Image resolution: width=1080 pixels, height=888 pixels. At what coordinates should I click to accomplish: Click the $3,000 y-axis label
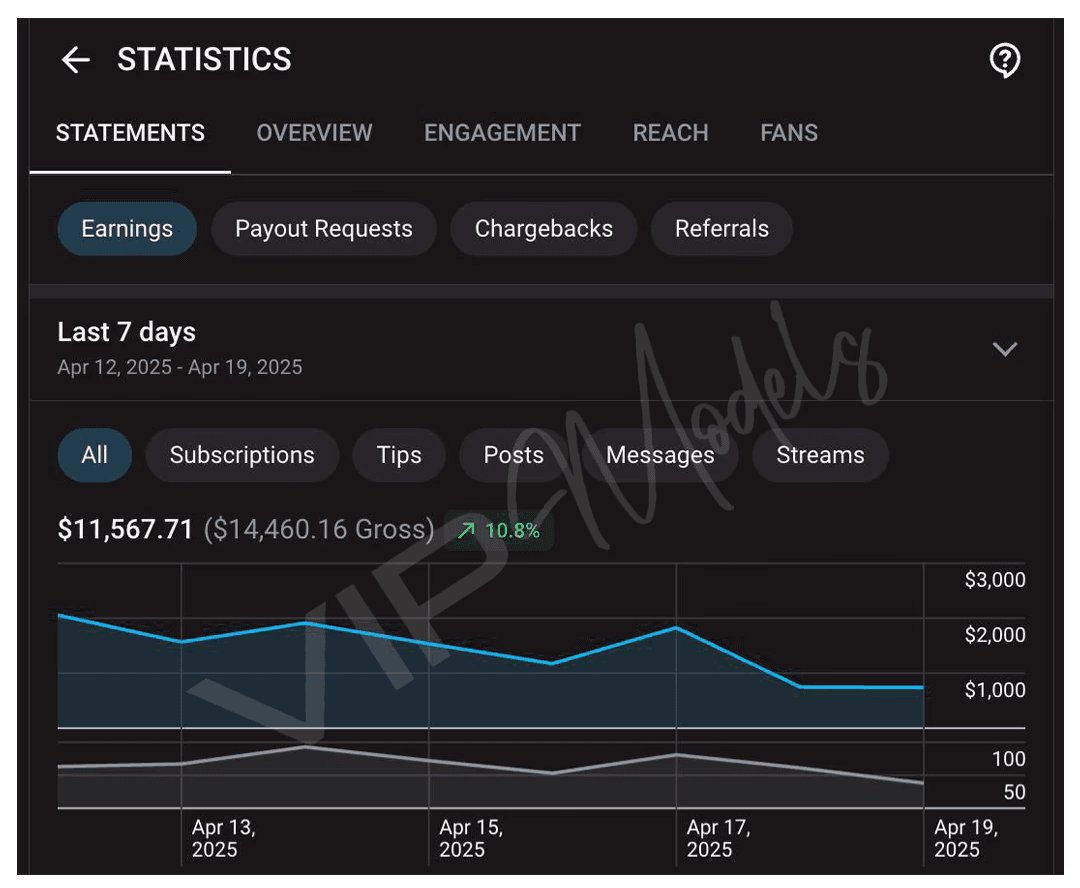(995, 579)
